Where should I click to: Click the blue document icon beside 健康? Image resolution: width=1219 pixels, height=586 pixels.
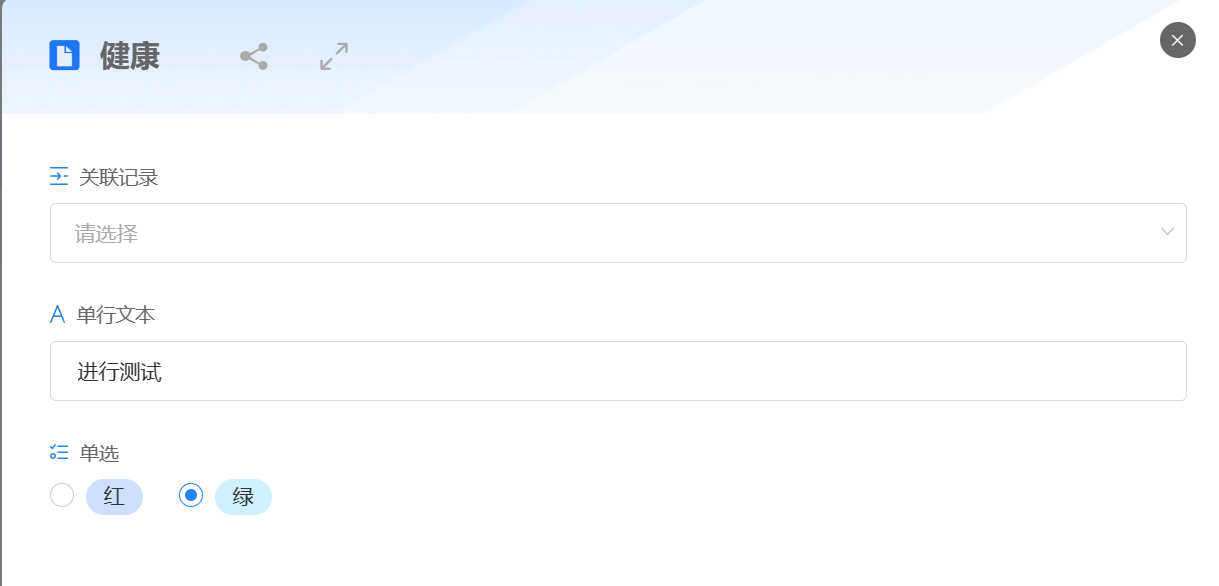point(64,55)
